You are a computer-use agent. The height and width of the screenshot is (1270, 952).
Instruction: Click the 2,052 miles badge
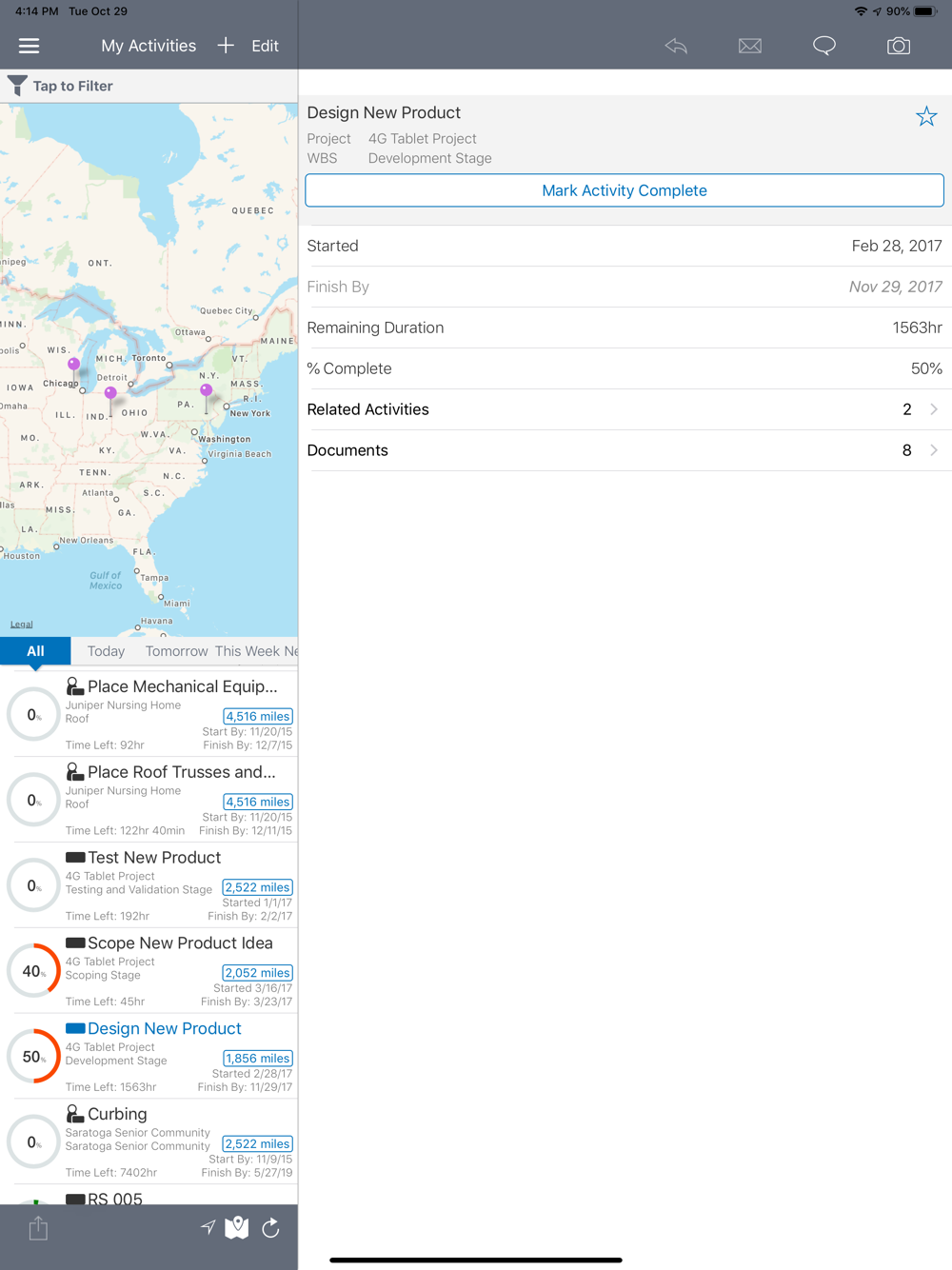257,973
